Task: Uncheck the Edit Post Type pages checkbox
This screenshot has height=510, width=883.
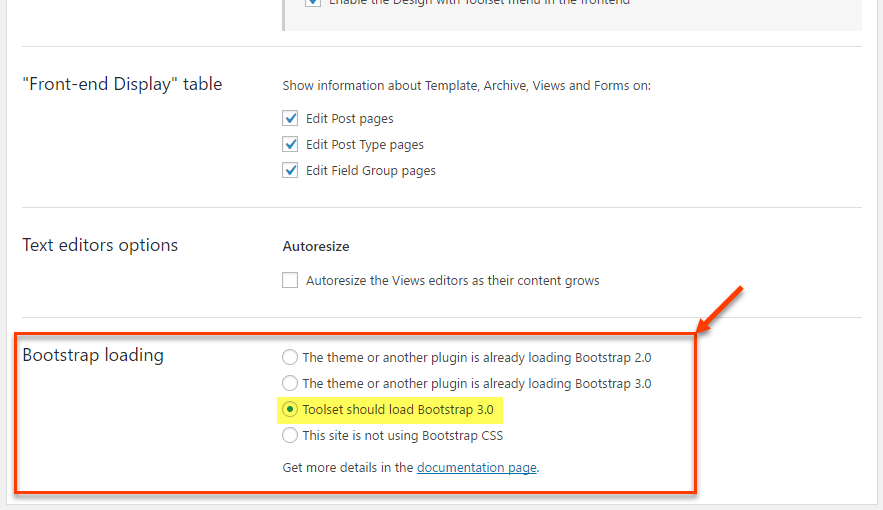Action: click(x=290, y=144)
